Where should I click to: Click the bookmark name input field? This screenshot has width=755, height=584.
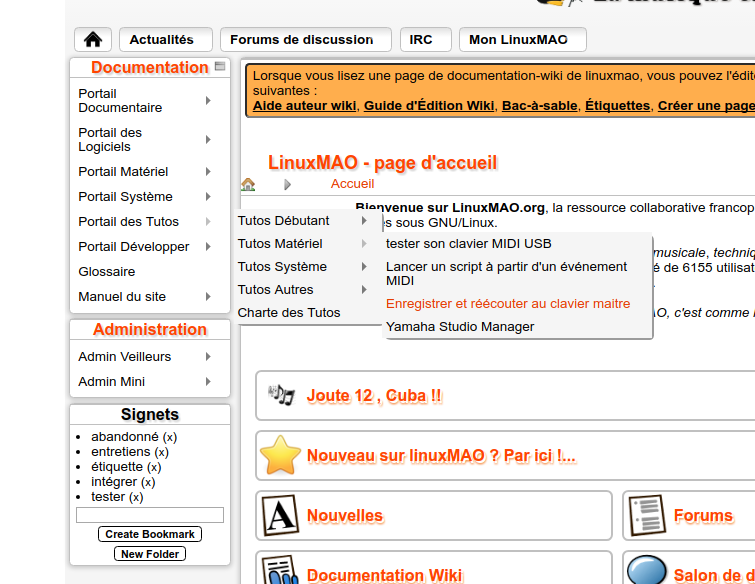(x=150, y=515)
